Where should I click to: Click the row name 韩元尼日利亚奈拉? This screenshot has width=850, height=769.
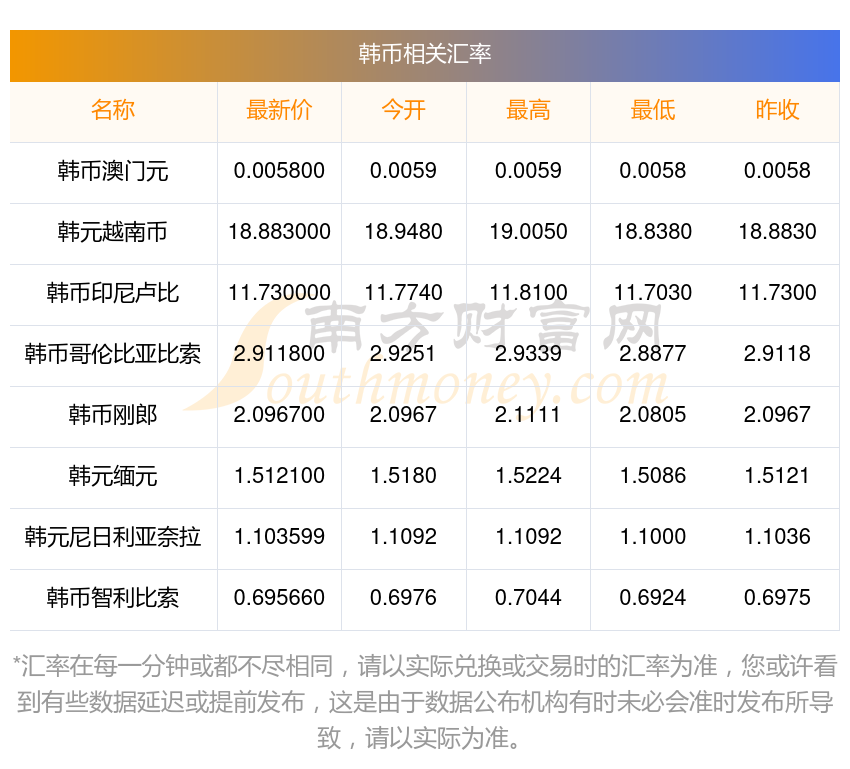click(113, 537)
